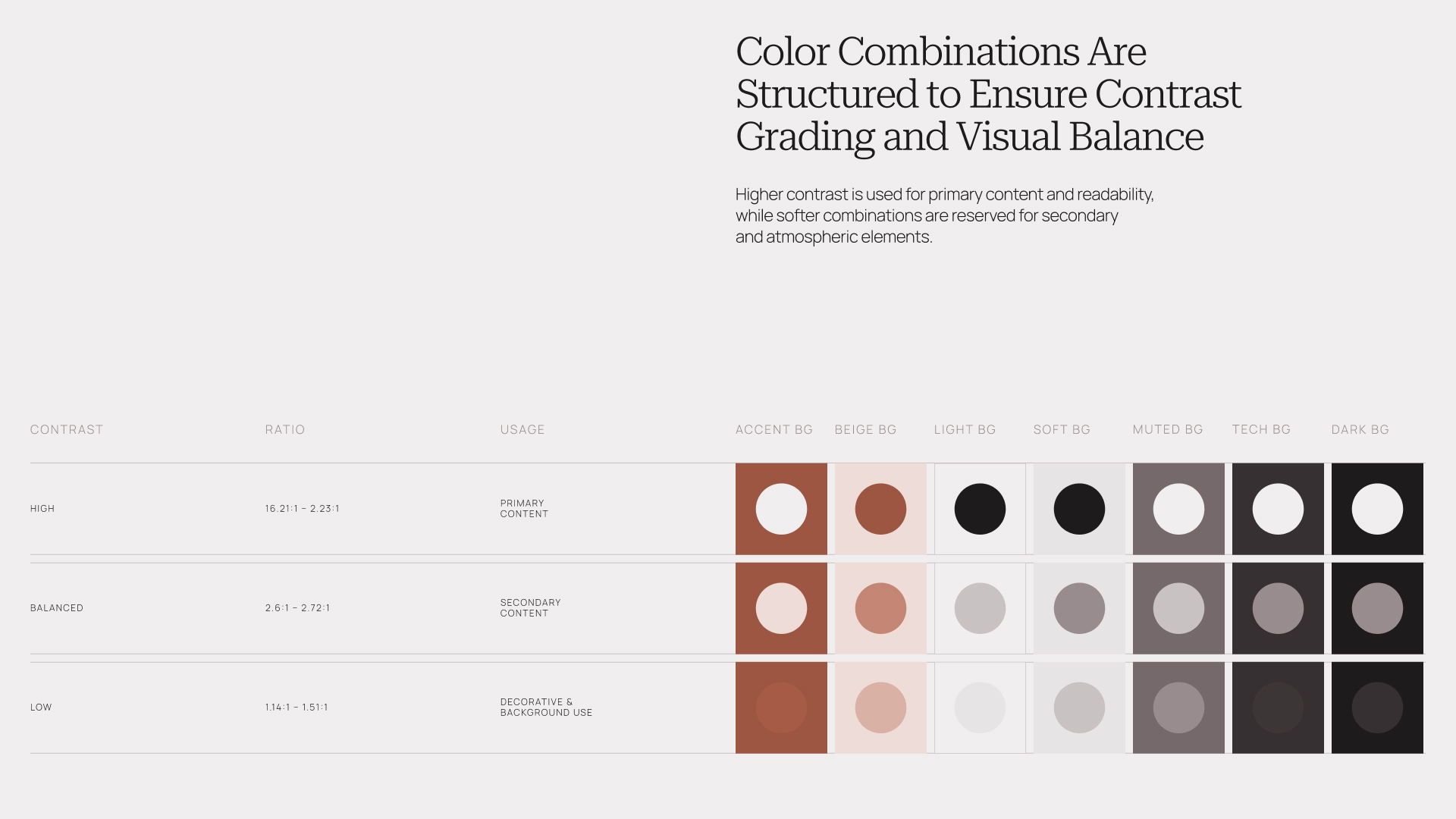This screenshot has width=1456, height=819.
Task: Pick the Low contrast Light BG swatch
Action: pos(980,708)
